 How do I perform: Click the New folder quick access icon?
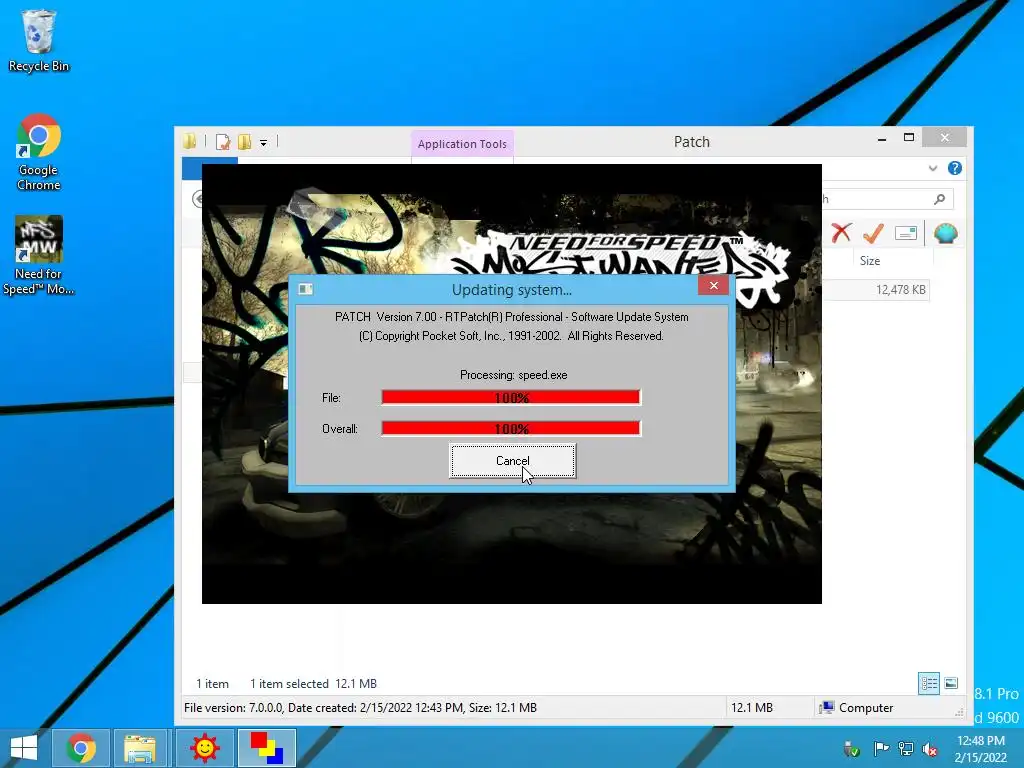245,142
